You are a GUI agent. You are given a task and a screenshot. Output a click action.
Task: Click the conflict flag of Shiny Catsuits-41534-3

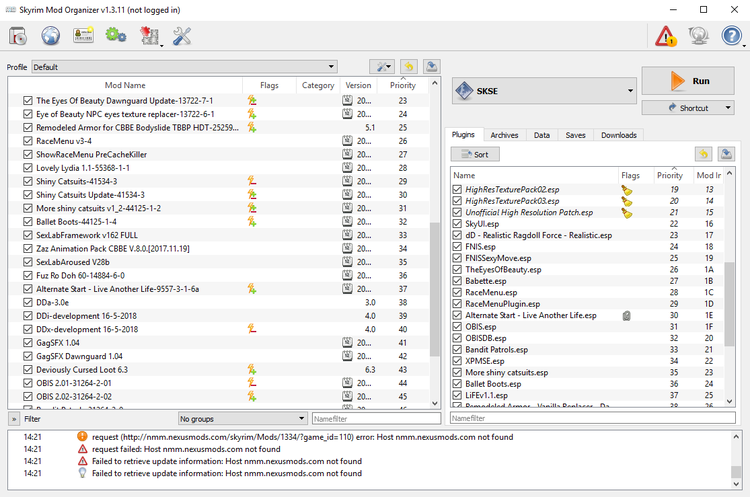coord(252,181)
